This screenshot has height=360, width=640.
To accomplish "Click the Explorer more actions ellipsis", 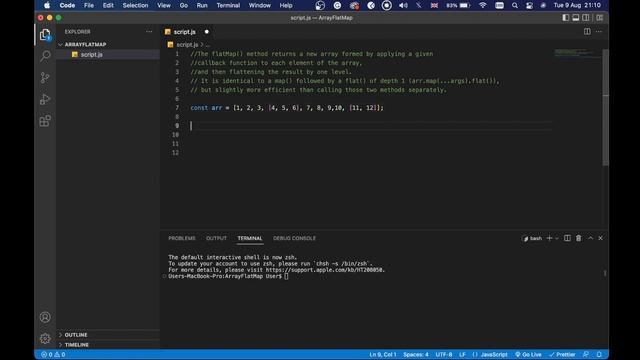I will point(149,31).
